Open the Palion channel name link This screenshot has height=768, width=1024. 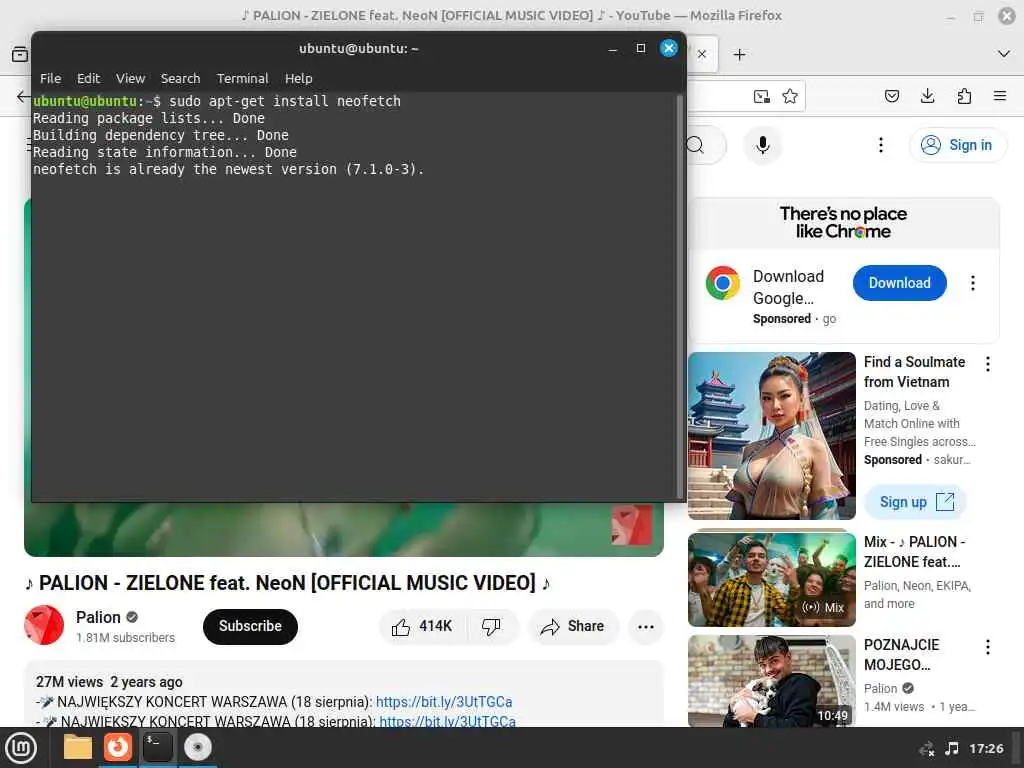point(98,617)
